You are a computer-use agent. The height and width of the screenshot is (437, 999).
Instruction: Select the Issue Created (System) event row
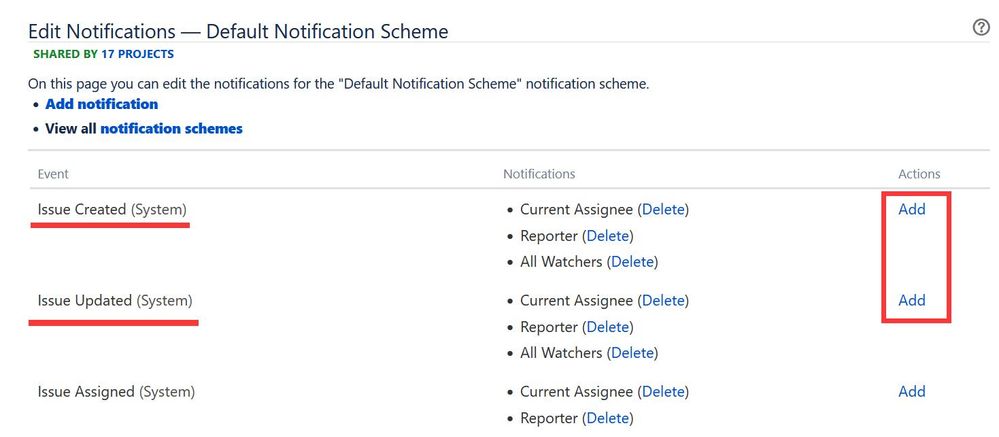[x=112, y=209]
